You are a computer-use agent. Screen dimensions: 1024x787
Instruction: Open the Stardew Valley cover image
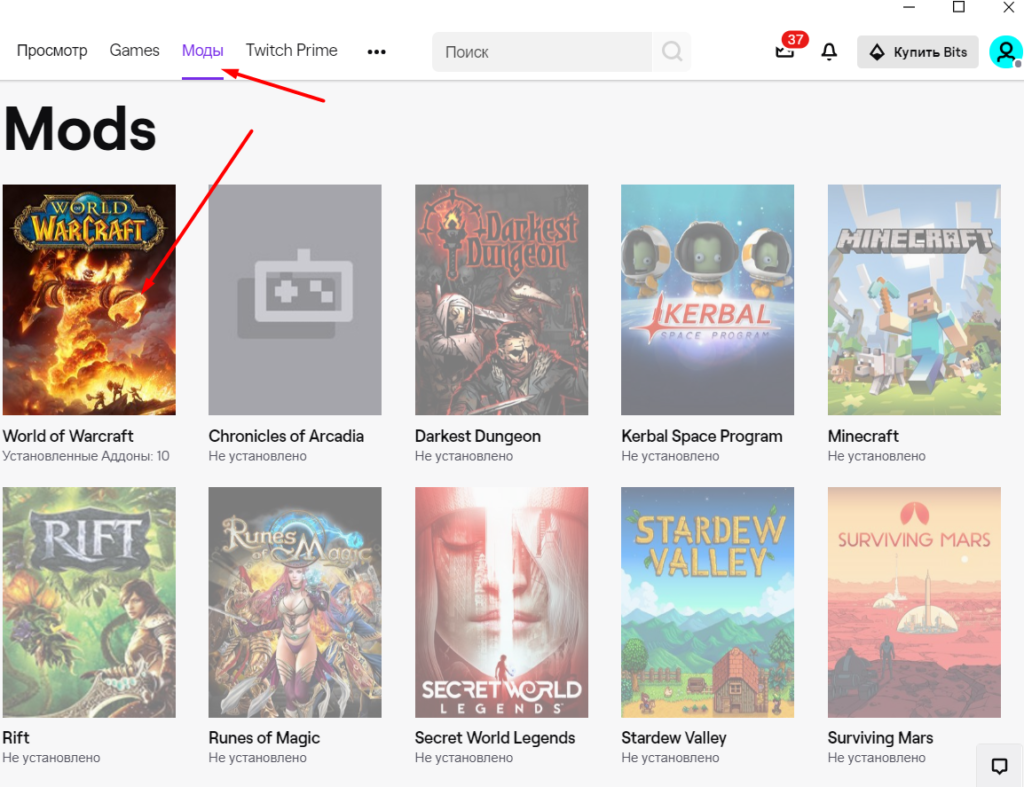pyautogui.click(x=707, y=602)
